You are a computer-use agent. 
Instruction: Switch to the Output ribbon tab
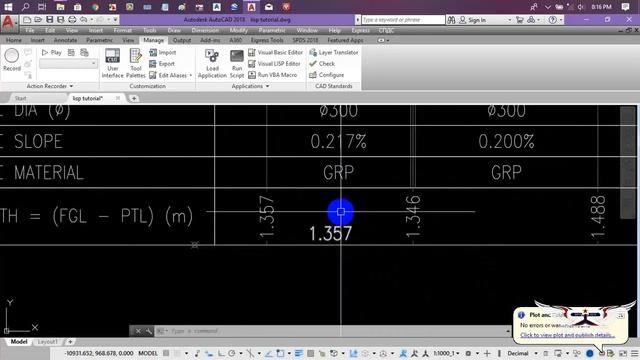(x=182, y=40)
